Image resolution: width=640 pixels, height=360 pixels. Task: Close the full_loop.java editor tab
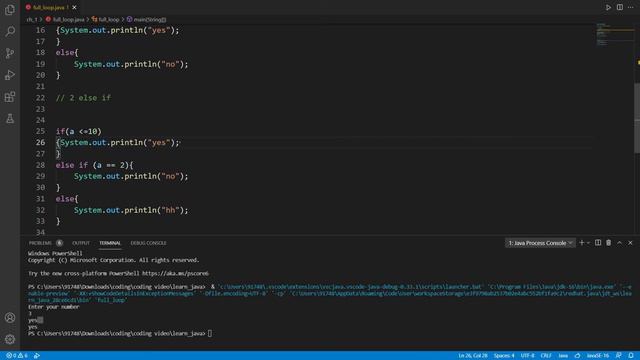pyautogui.click(x=74, y=7)
